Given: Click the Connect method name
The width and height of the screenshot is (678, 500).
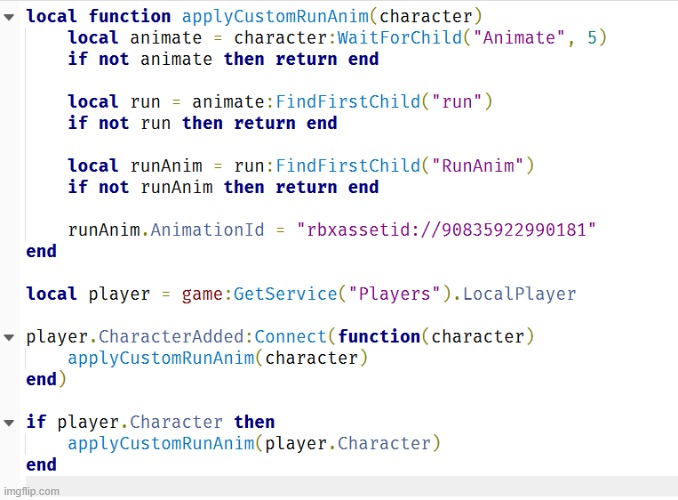Looking at the screenshot, I should pos(290,337).
